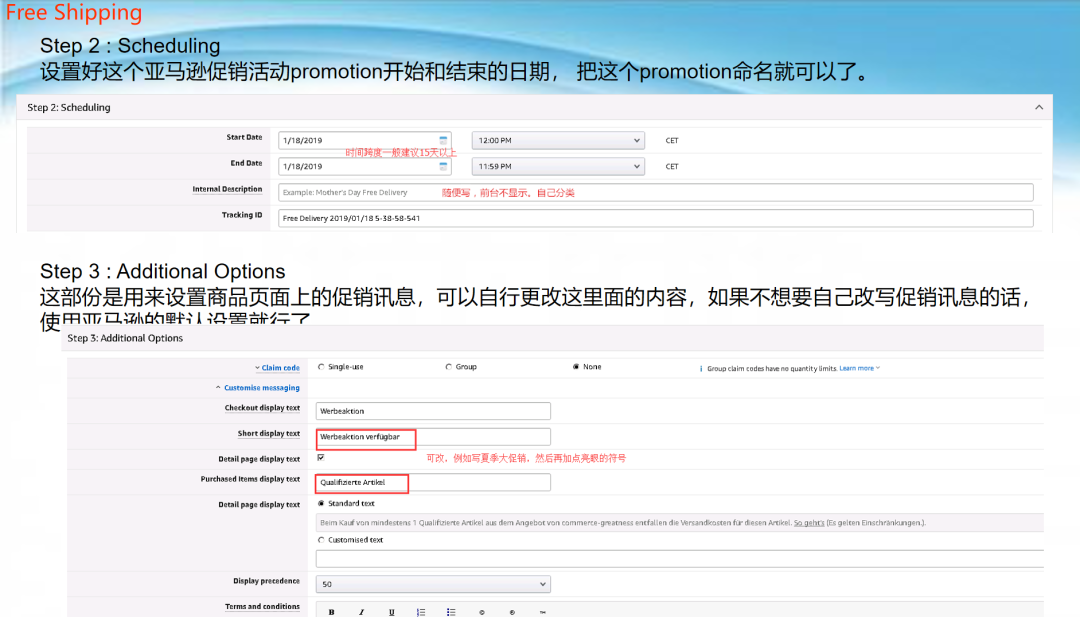
Task: Click the Customised text input box
Action: [x=680, y=558]
